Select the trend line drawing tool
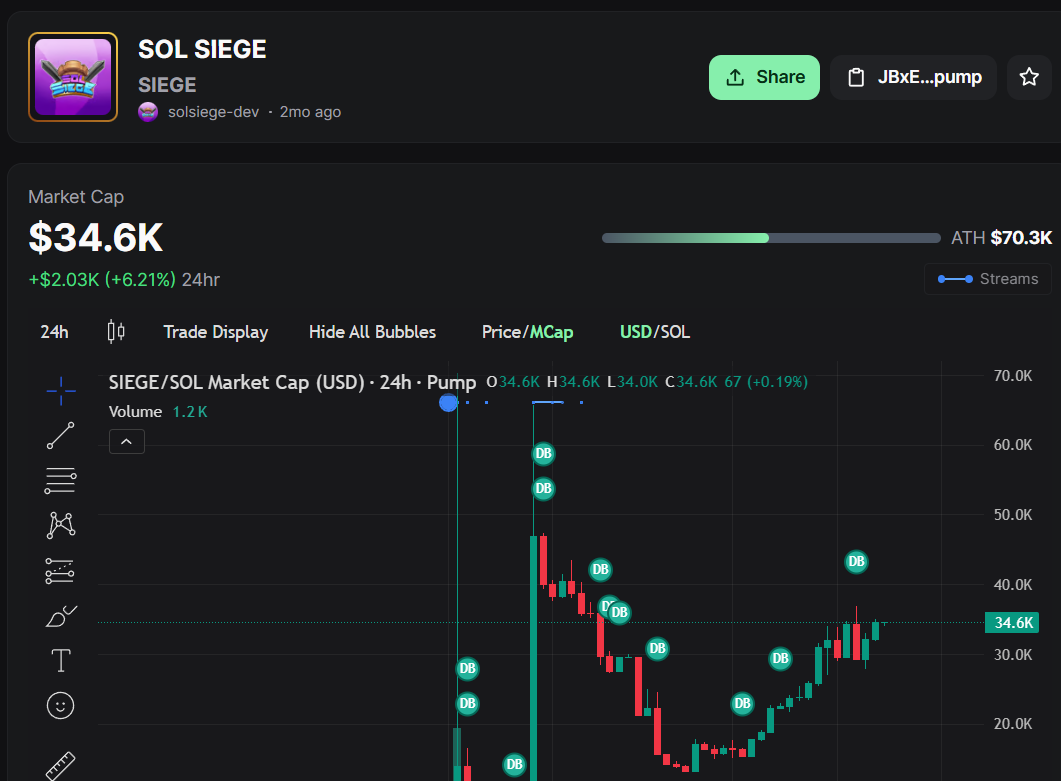The image size is (1061, 781). pyautogui.click(x=61, y=436)
